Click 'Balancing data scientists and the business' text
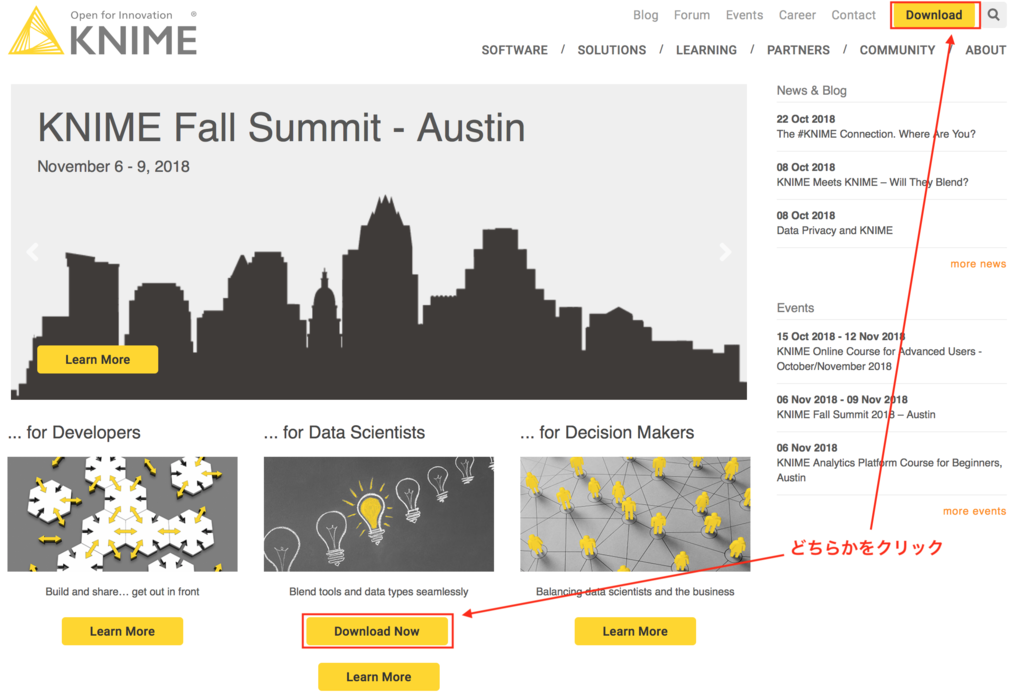The width and height of the screenshot is (1024, 697). 635,592
